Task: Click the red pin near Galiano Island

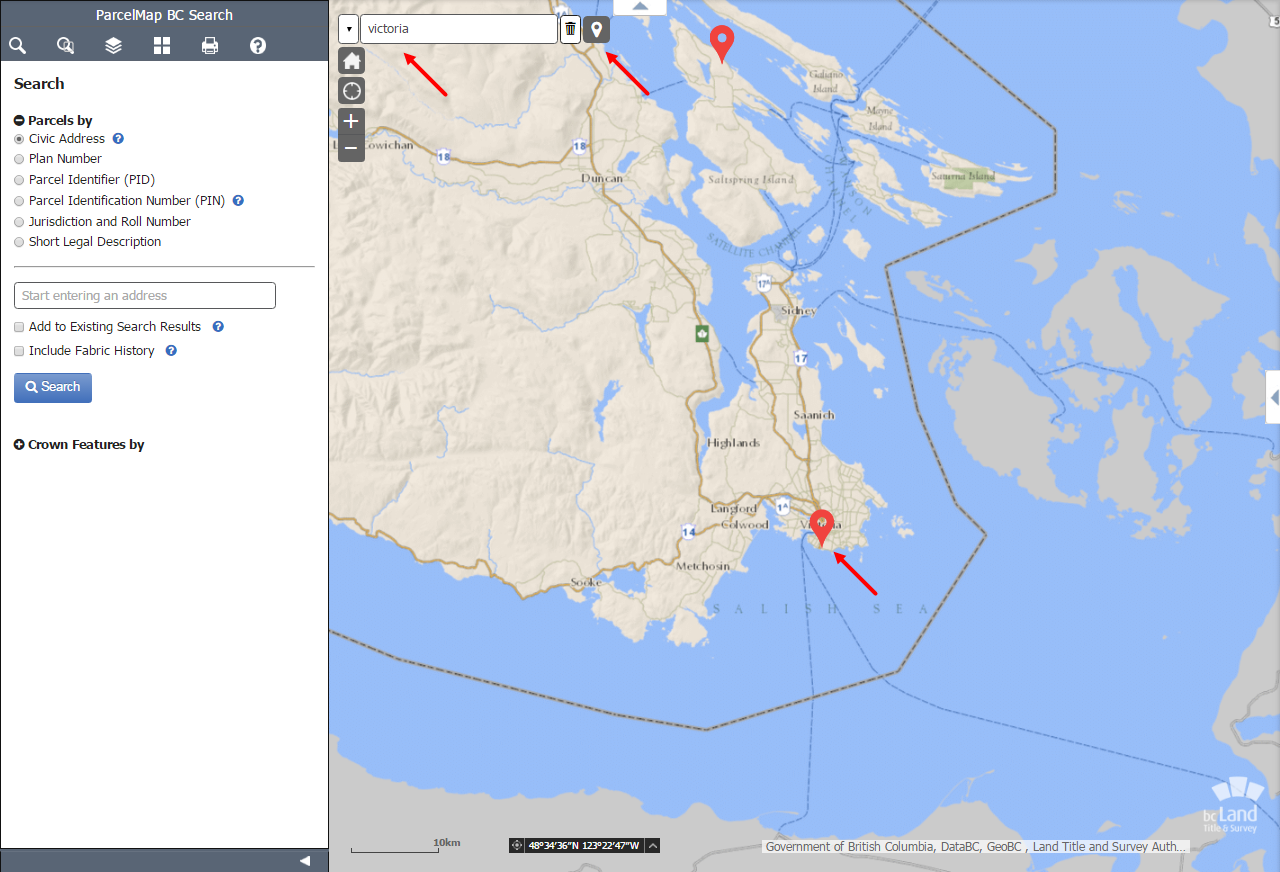Action: click(x=721, y=44)
